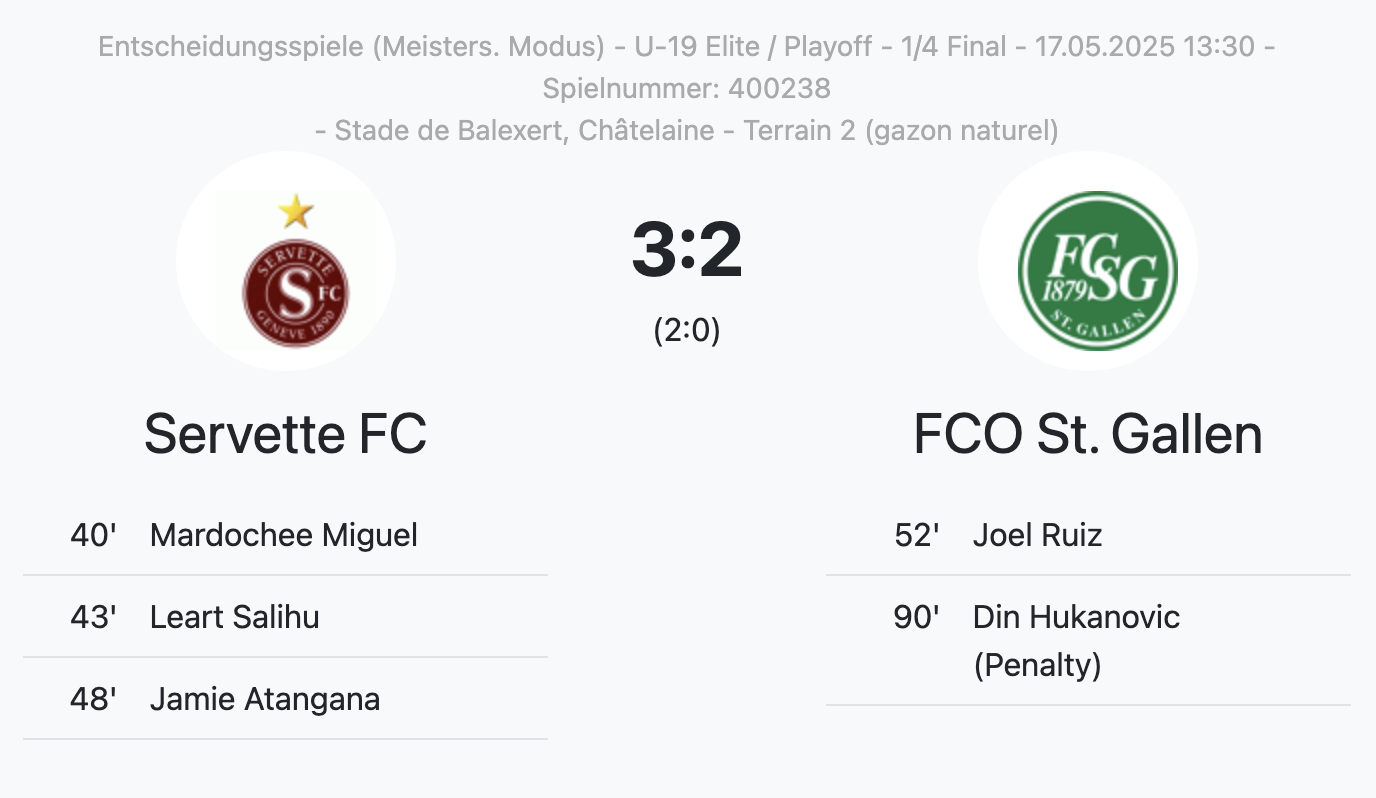Select scorer Joel Ruiz
Image resolution: width=1376 pixels, height=798 pixels.
point(1037,535)
